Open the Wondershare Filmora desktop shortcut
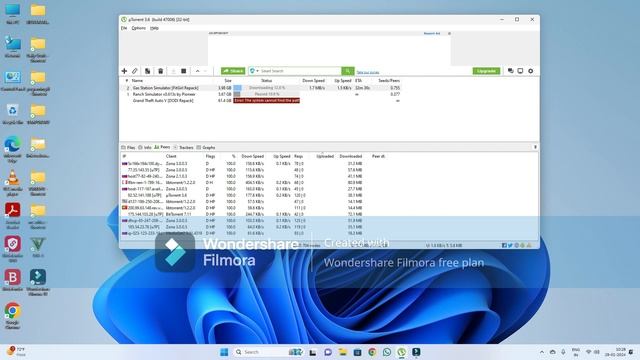 (x=38, y=282)
